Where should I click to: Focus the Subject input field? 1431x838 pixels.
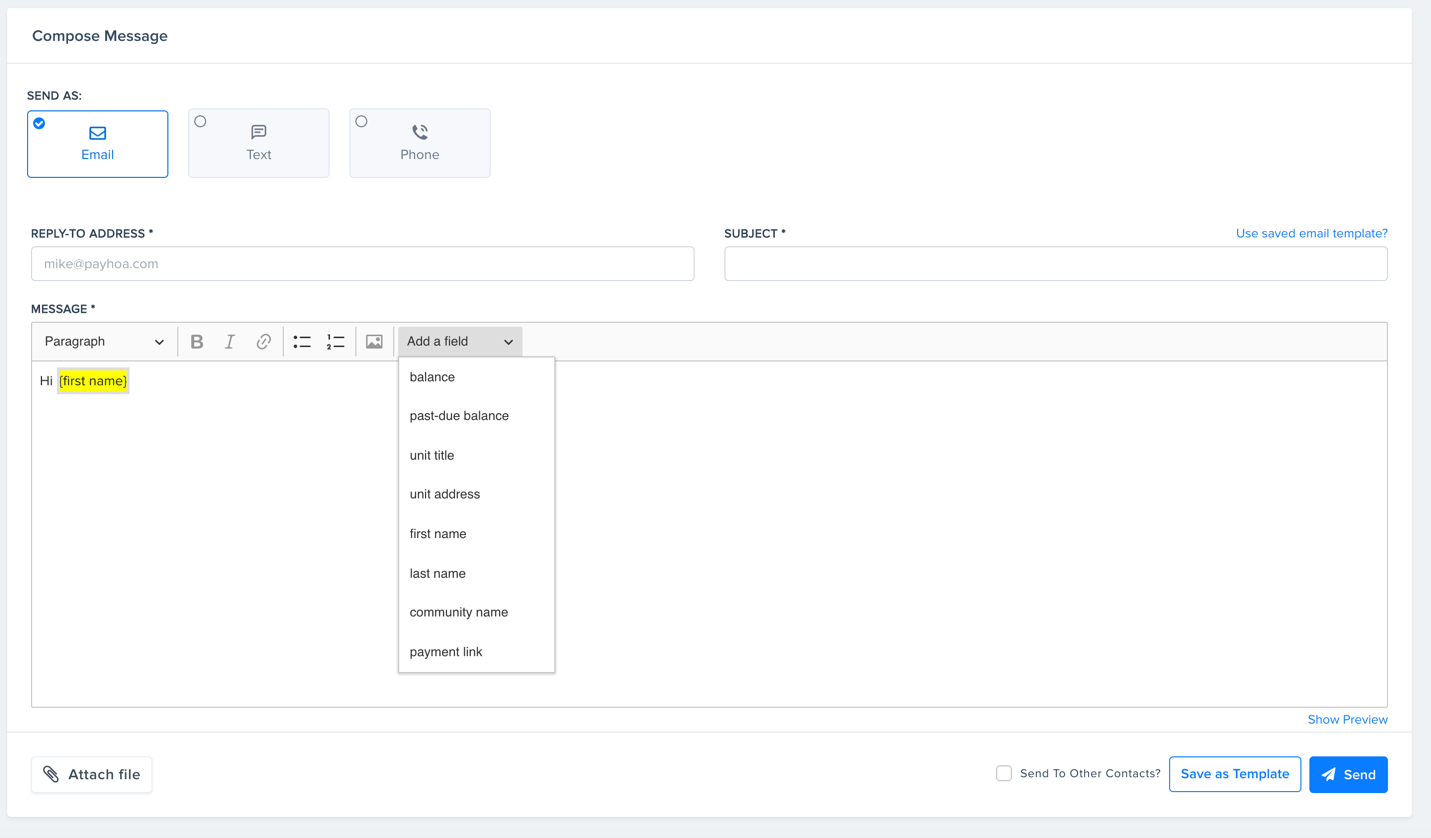tap(1056, 264)
